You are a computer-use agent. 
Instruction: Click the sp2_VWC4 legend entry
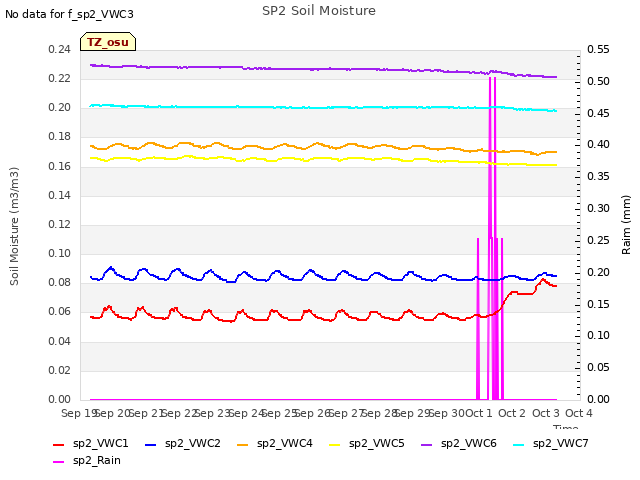[275, 444]
